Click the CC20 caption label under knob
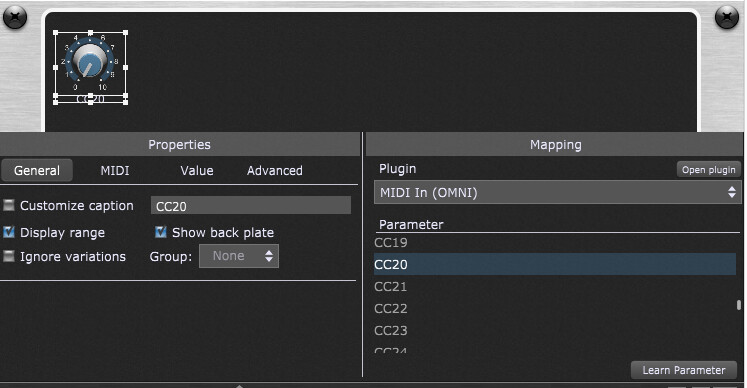 pyautogui.click(x=91, y=99)
